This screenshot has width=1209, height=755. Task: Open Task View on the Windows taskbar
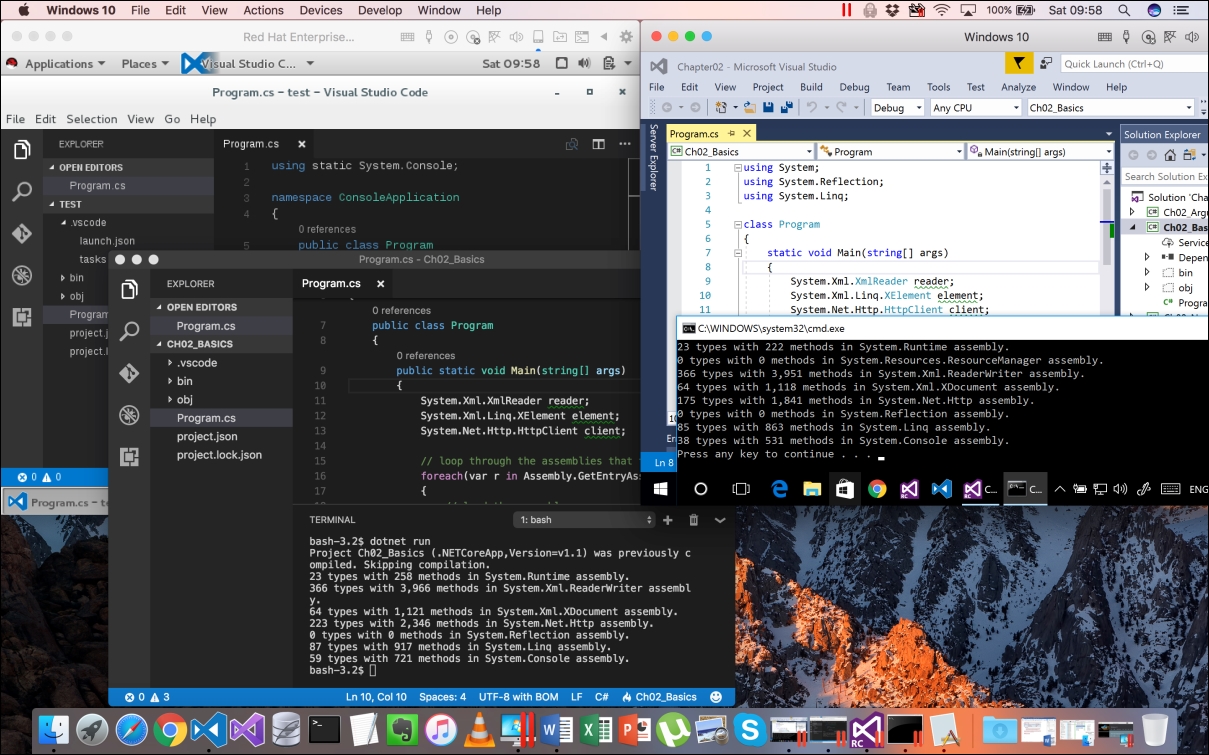tap(741, 489)
